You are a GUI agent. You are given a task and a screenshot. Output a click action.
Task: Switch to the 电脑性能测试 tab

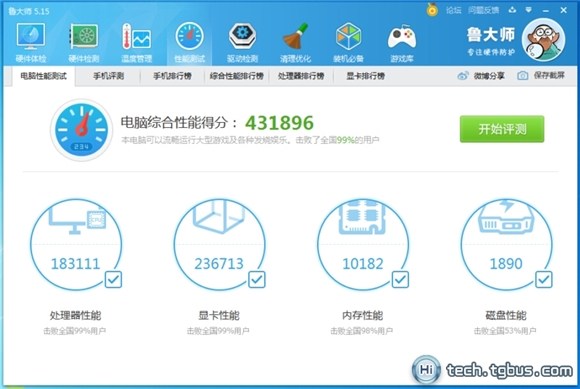click(x=44, y=76)
